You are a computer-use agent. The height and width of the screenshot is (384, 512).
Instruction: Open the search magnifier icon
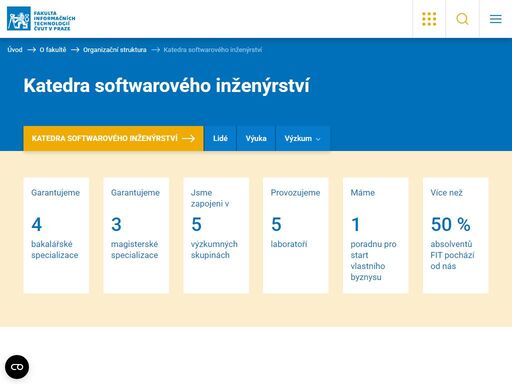point(462,19)
